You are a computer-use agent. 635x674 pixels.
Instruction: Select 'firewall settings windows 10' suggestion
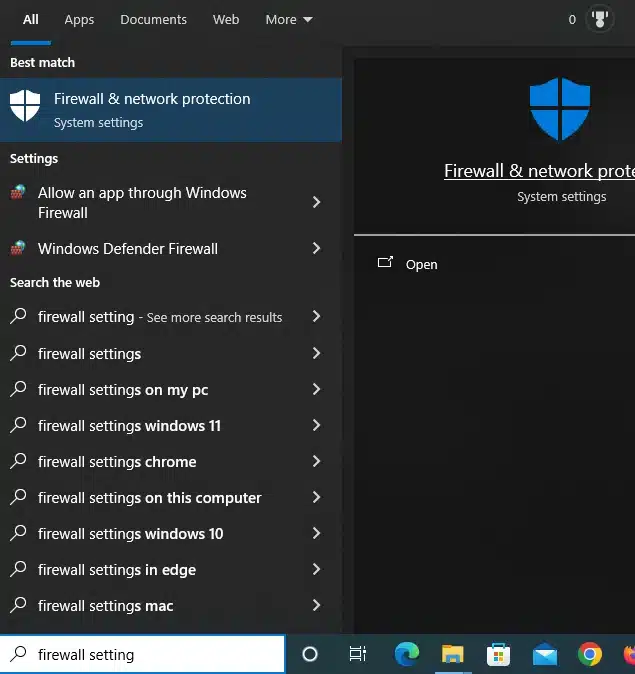171,533
